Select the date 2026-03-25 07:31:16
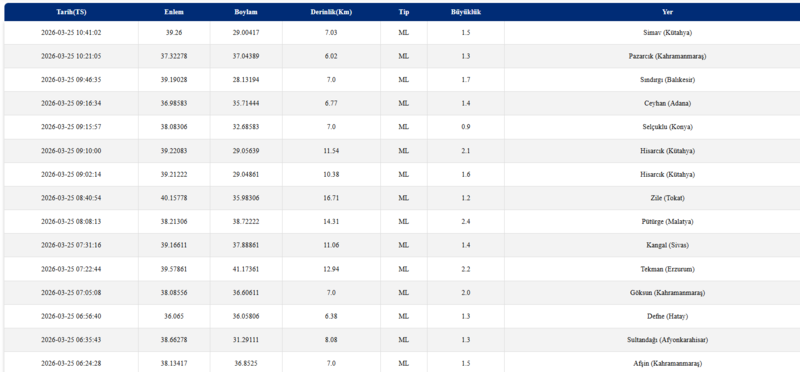The width and height of the screenshot is (800, 372). click(x=71, y=245)
